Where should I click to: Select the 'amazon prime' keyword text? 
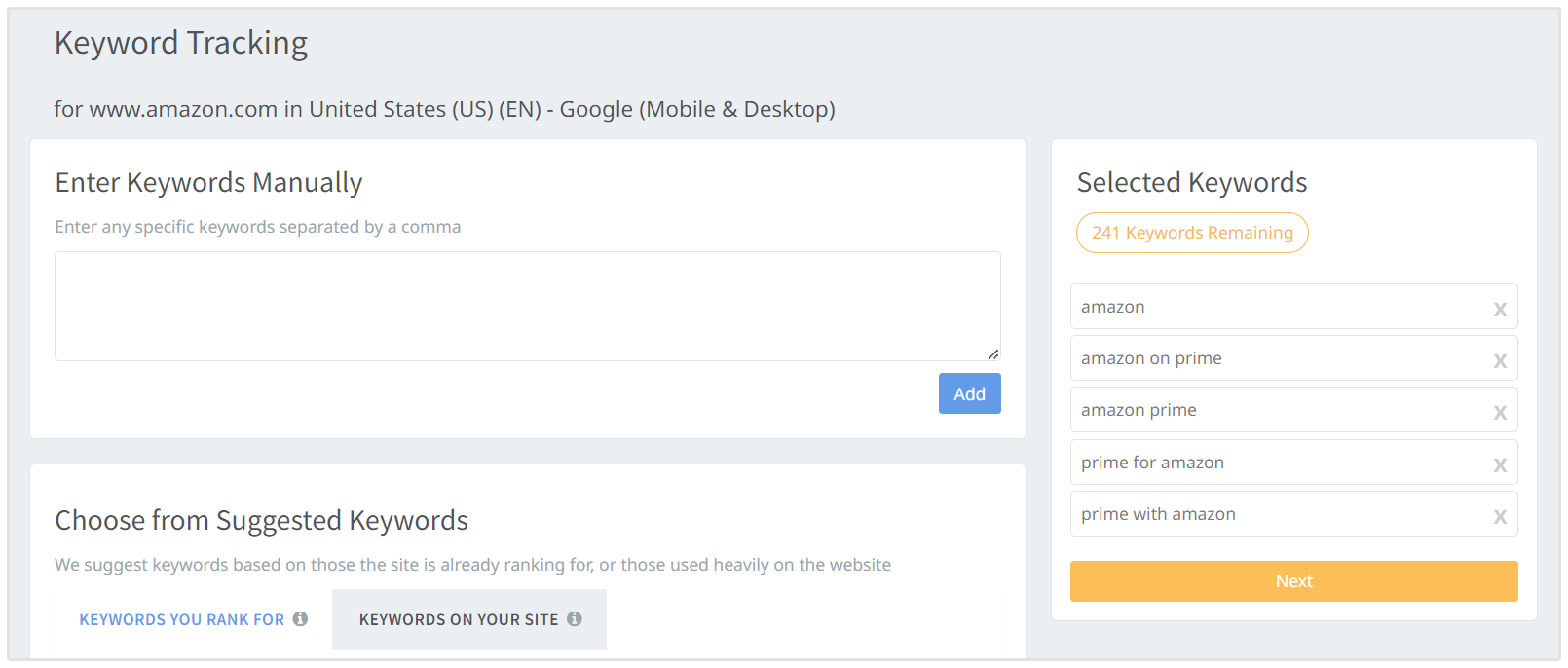click(1139, 410)
